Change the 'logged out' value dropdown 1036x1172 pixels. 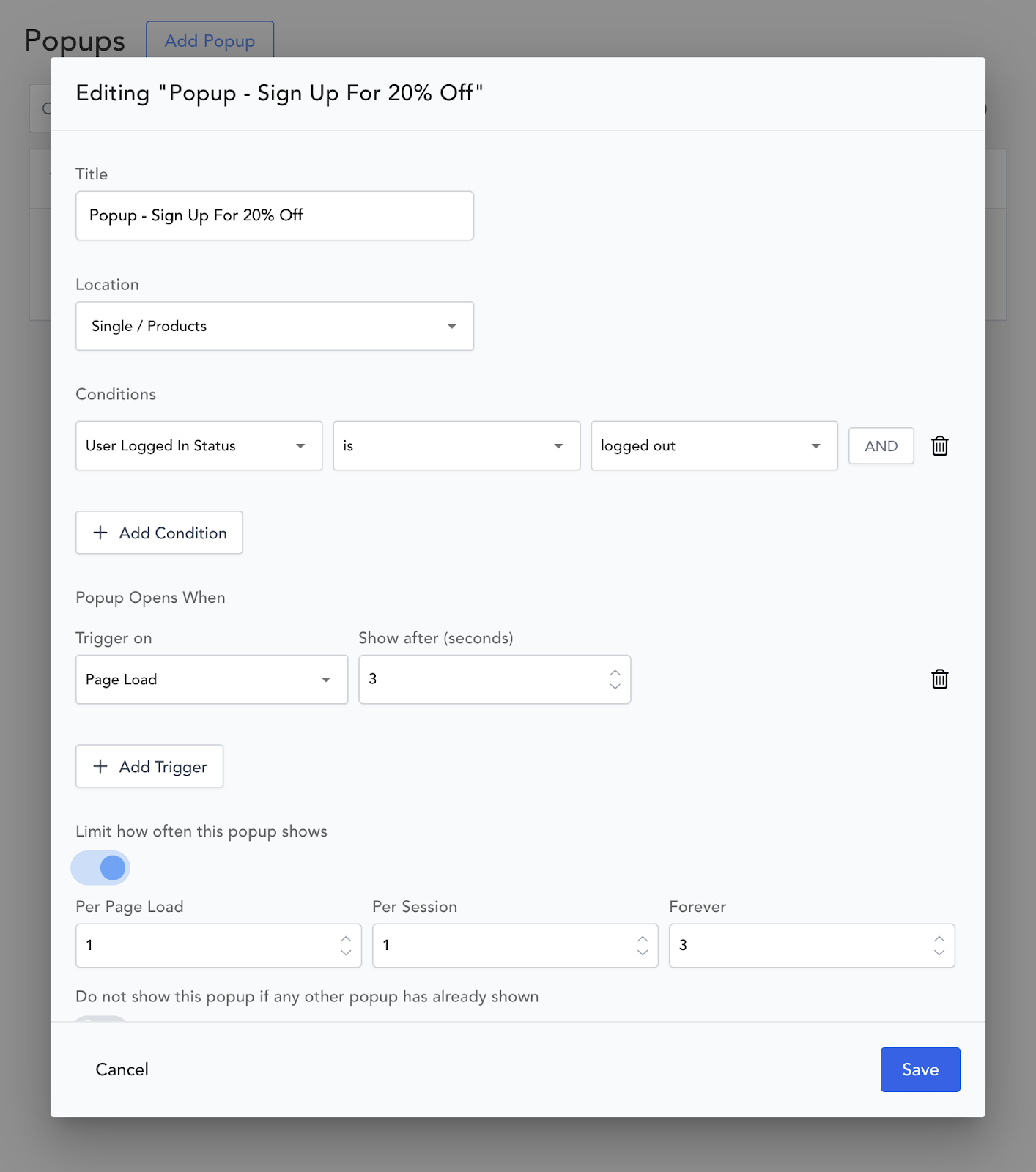click(714, 446)
